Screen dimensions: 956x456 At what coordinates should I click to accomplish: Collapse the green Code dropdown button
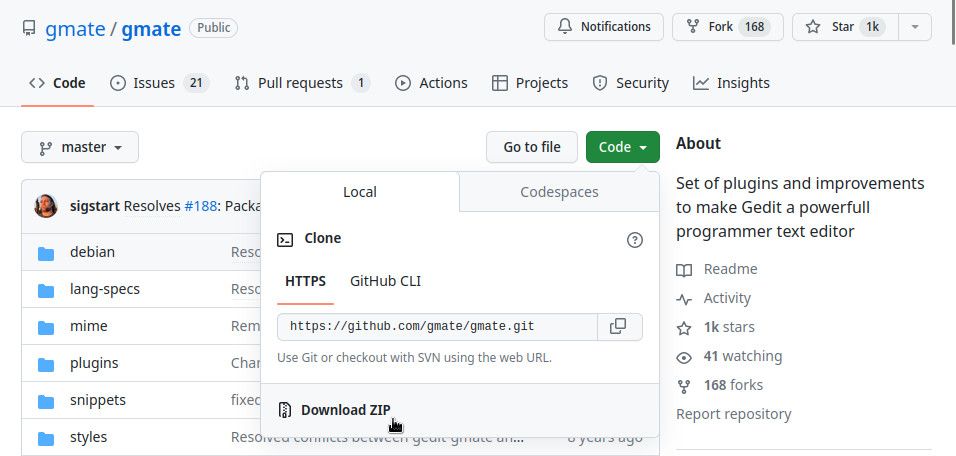coord(622,147)
